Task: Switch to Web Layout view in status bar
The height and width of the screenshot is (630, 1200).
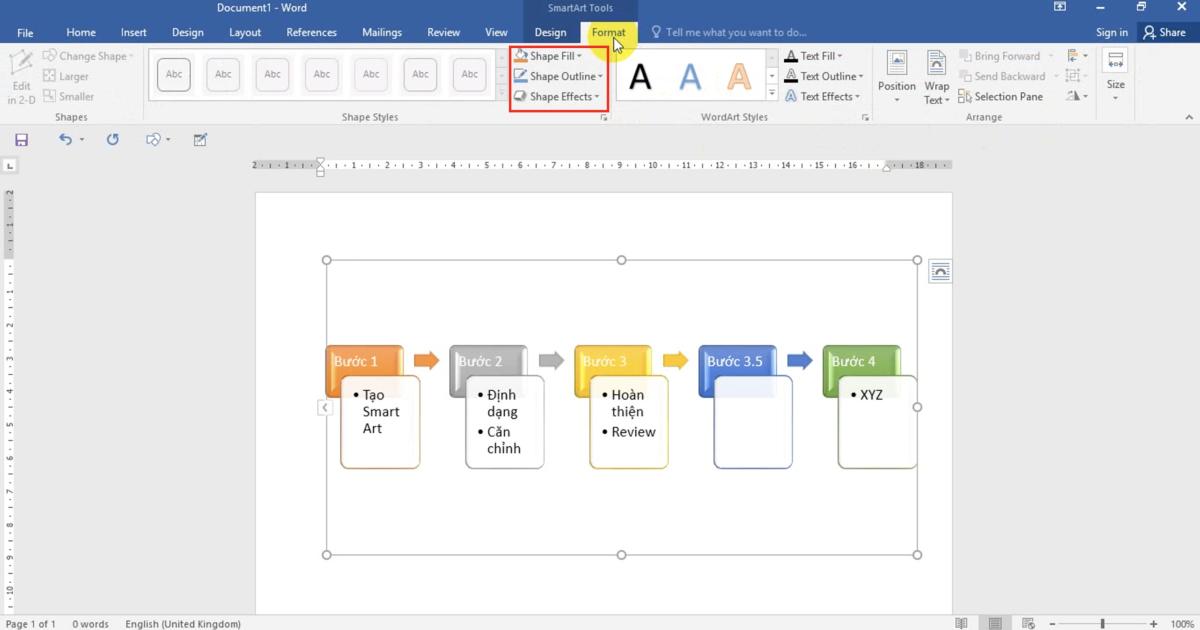Action: [1028, 623]
